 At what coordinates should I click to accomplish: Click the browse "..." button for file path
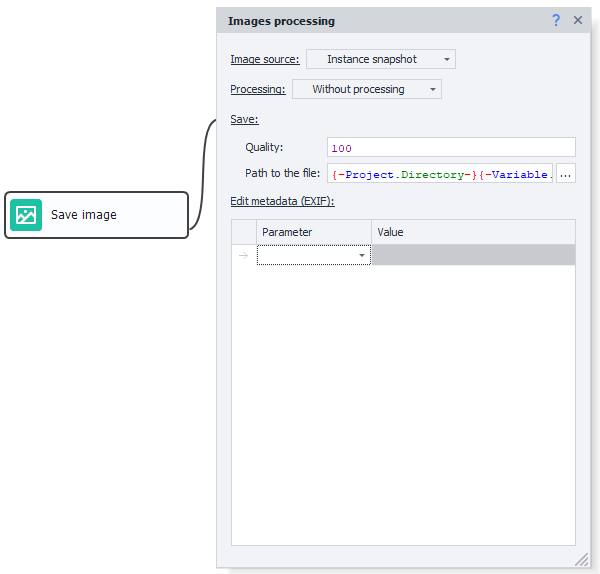pos(566,174)
